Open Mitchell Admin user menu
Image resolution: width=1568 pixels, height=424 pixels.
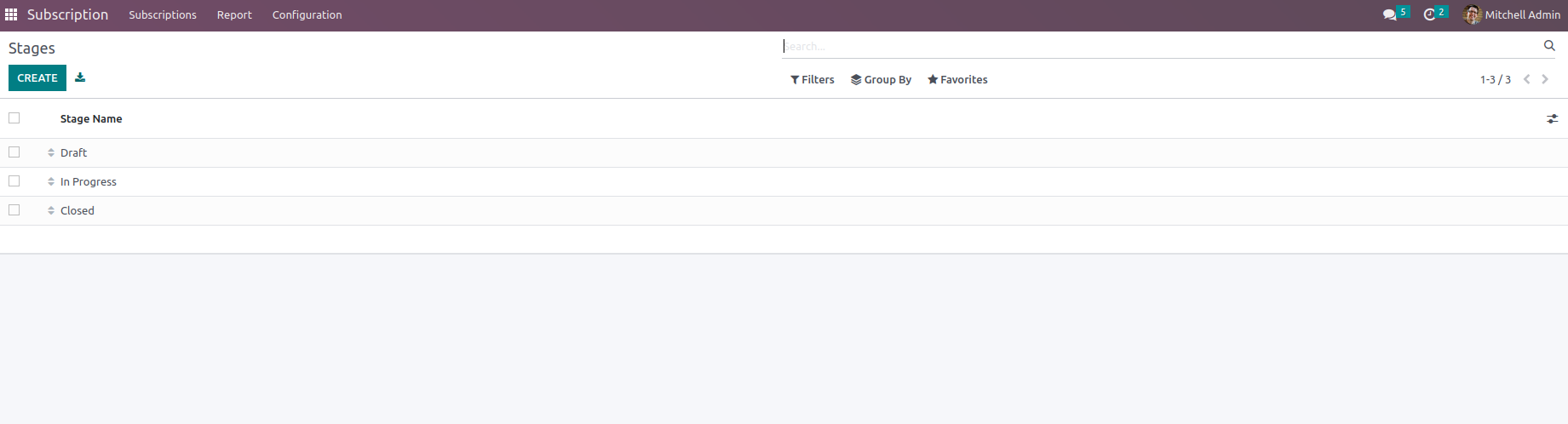(1512, 14)
